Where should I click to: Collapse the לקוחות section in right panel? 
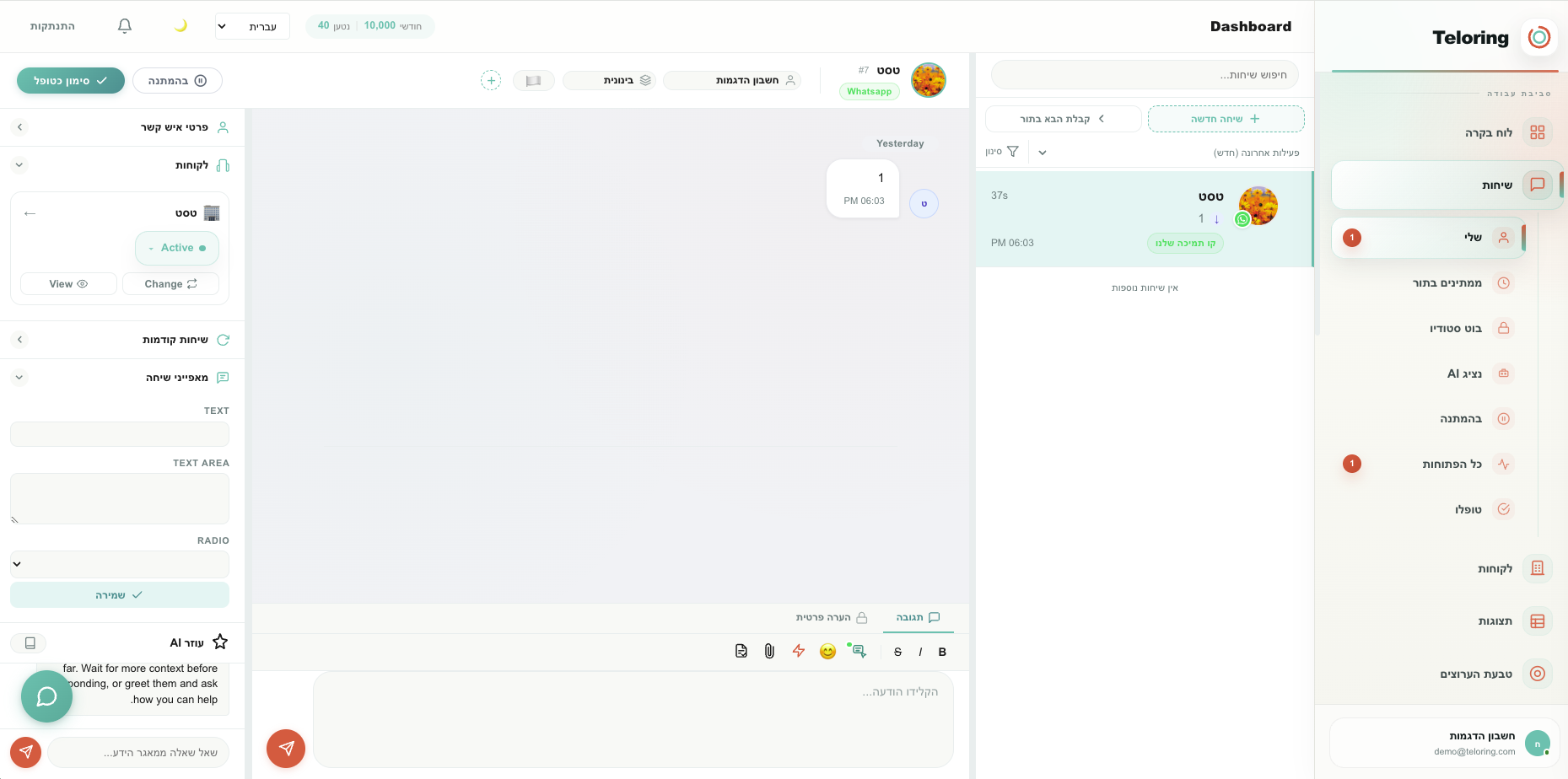(123, 165)
